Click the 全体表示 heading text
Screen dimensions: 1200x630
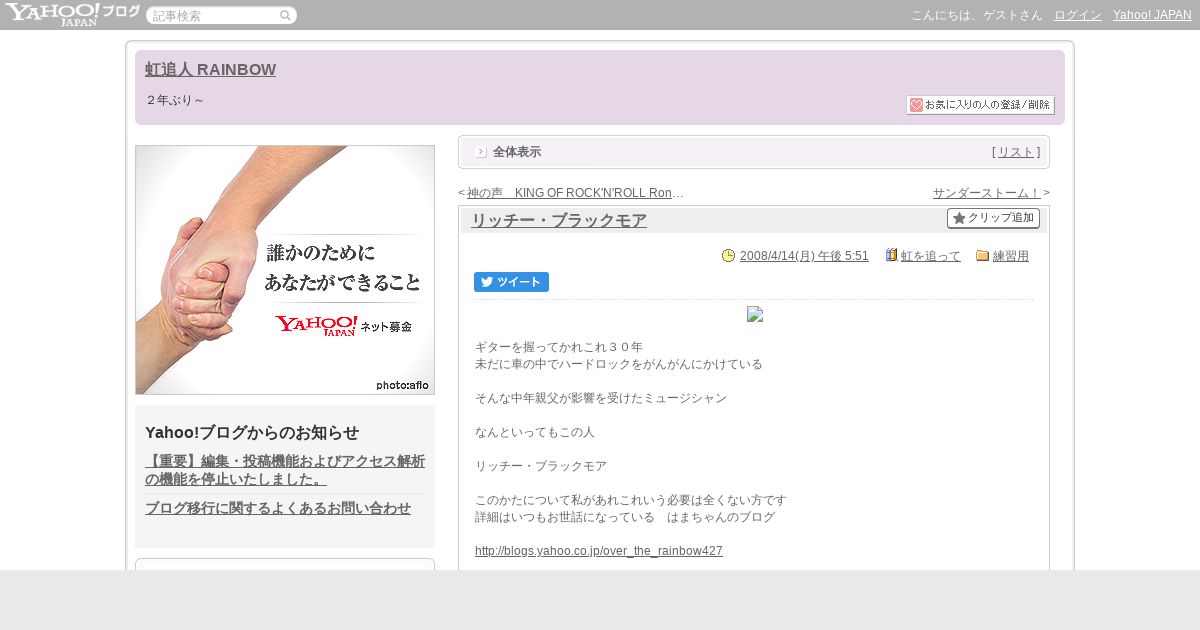pos(517,152)
